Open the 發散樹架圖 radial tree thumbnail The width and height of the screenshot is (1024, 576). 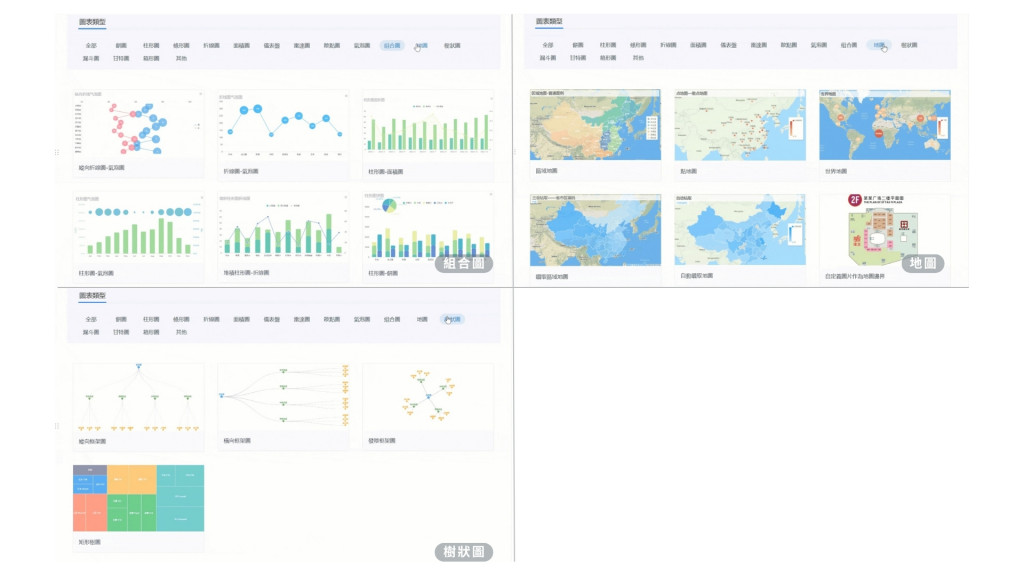[428, 397]
